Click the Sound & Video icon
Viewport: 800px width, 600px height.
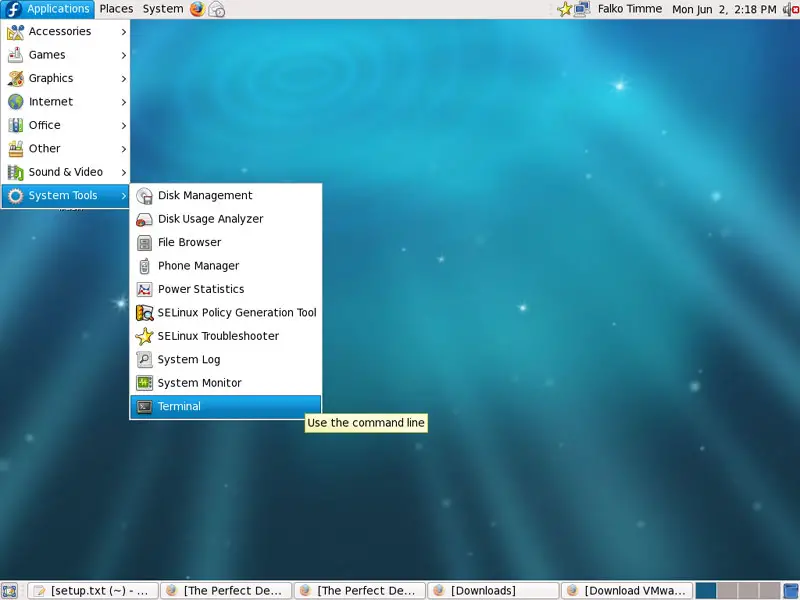pos(15,172)
